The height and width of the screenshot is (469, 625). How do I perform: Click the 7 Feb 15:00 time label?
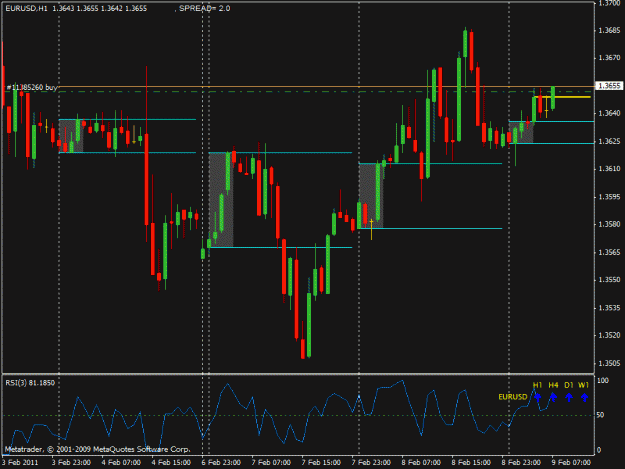click(x=321, y=463)
